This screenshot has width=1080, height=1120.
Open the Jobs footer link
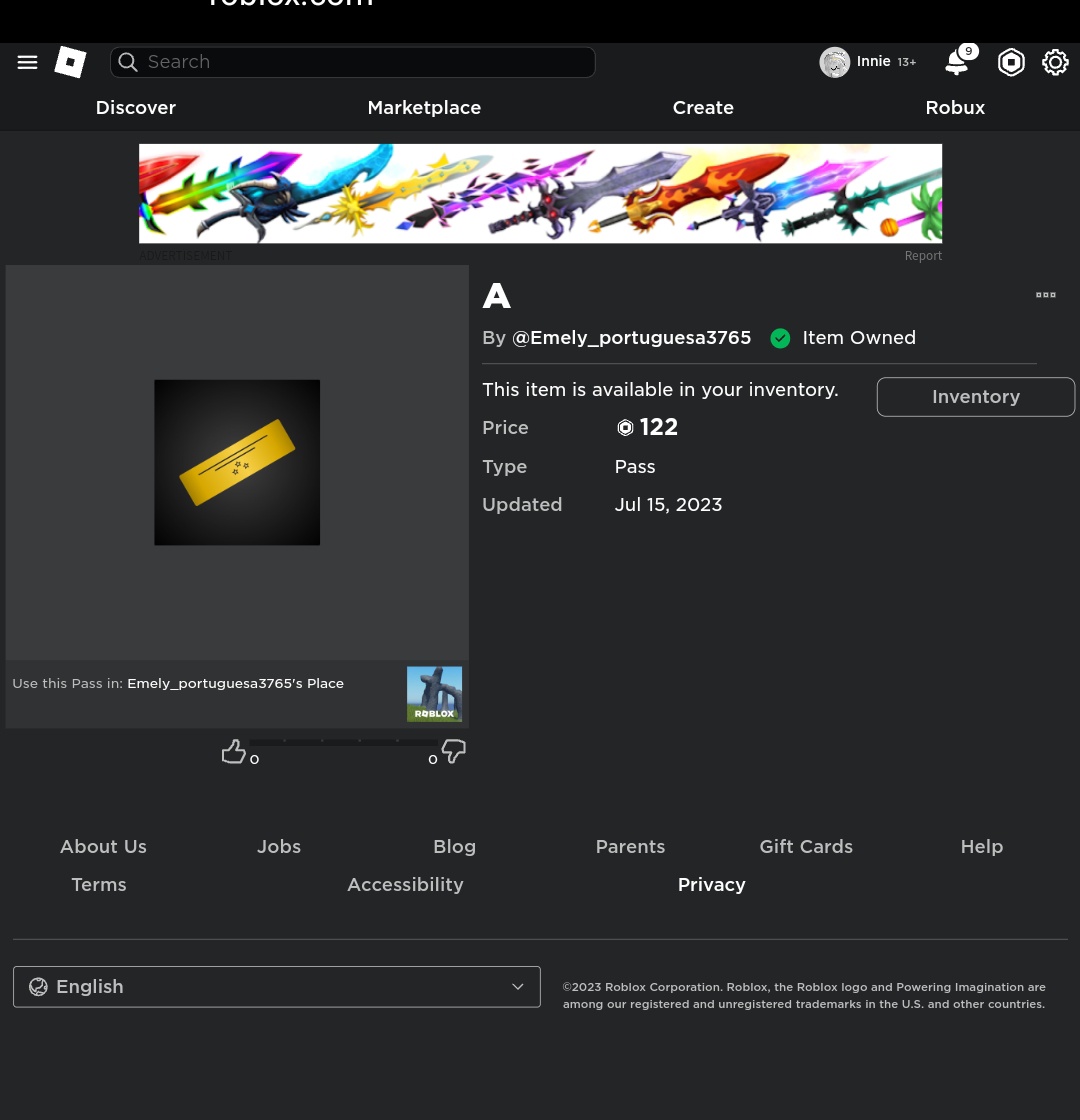(279, 846)
